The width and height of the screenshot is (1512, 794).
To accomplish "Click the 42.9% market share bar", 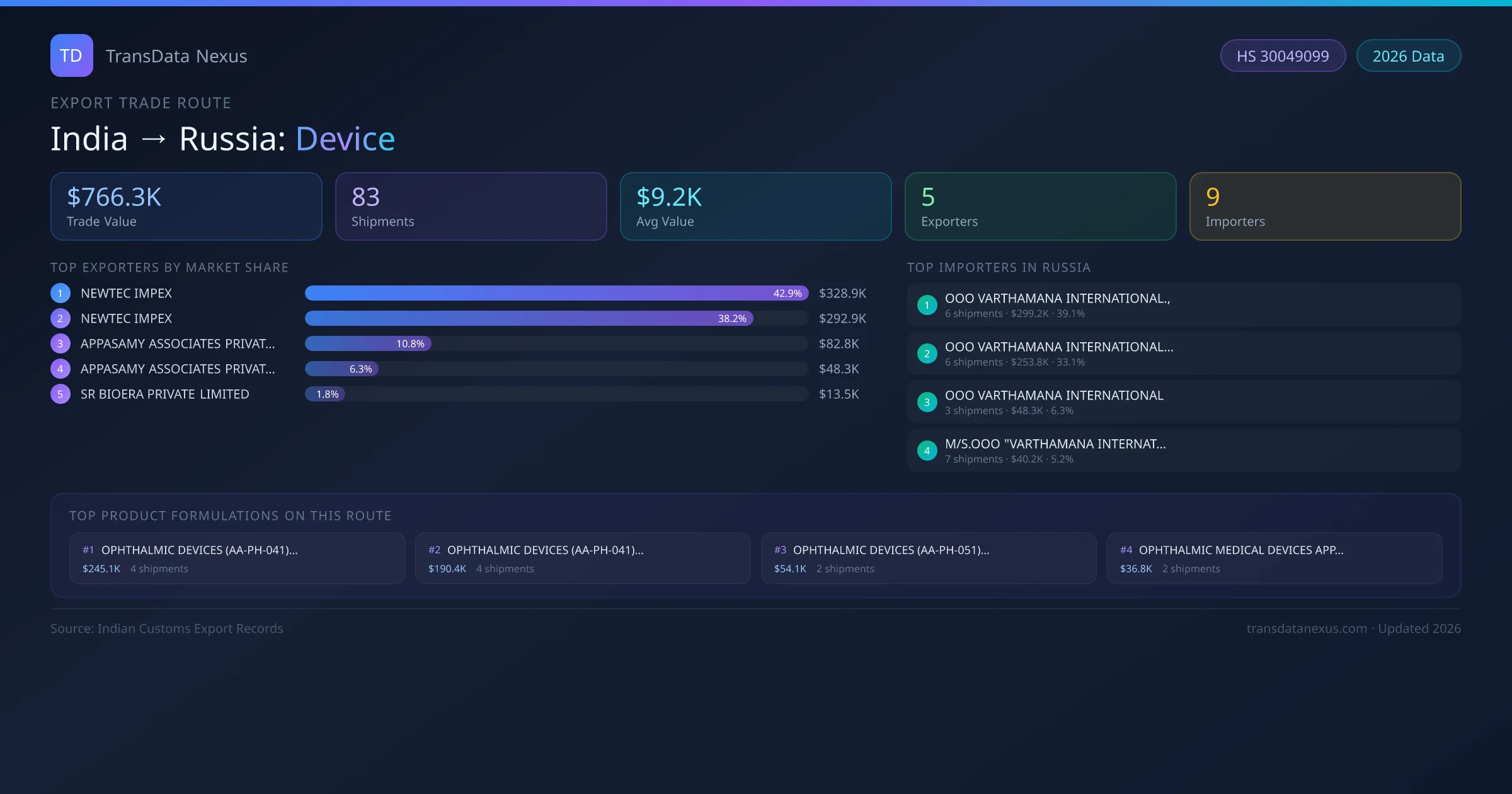I will 556,293.
